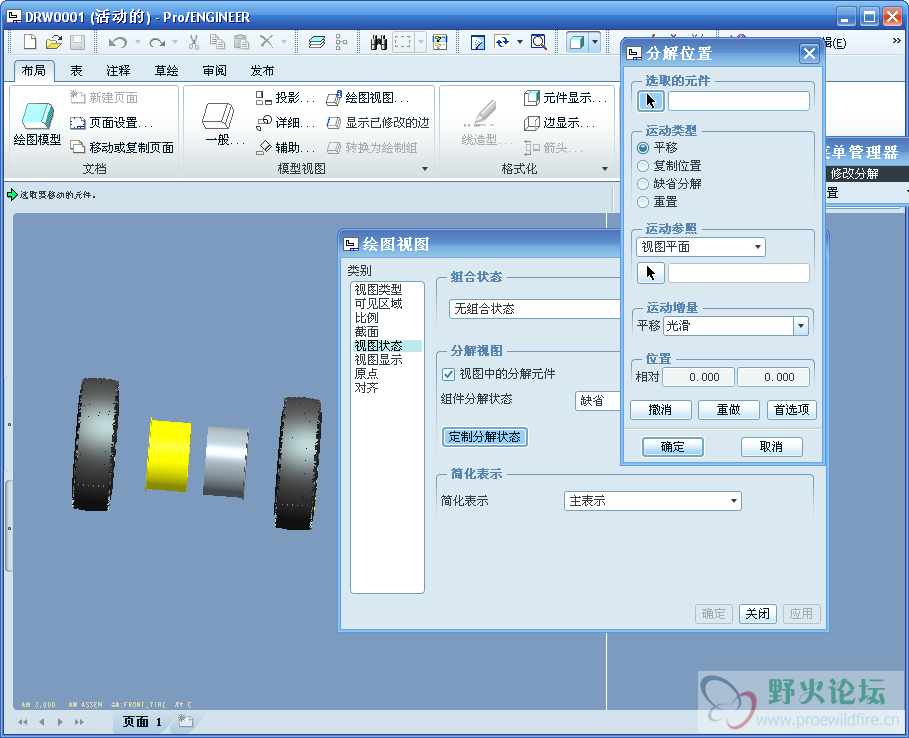Open the 光滑 motion increment dropdown

point(735,326)
